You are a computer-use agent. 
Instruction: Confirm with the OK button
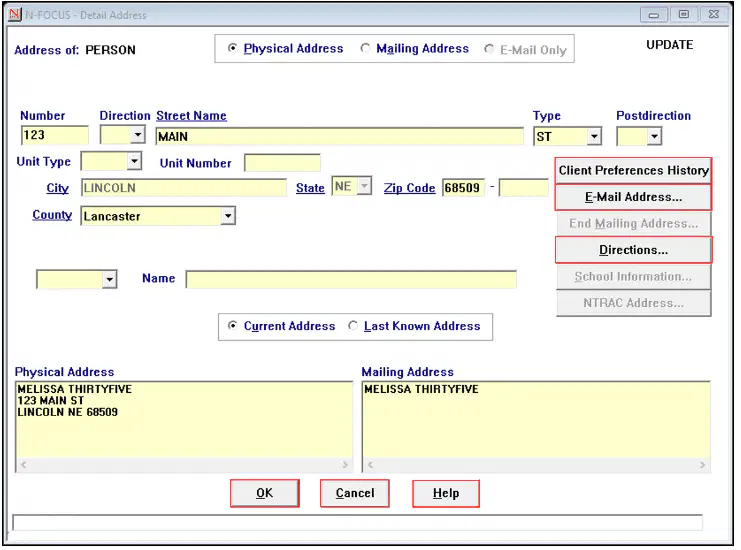click(265, 493)
